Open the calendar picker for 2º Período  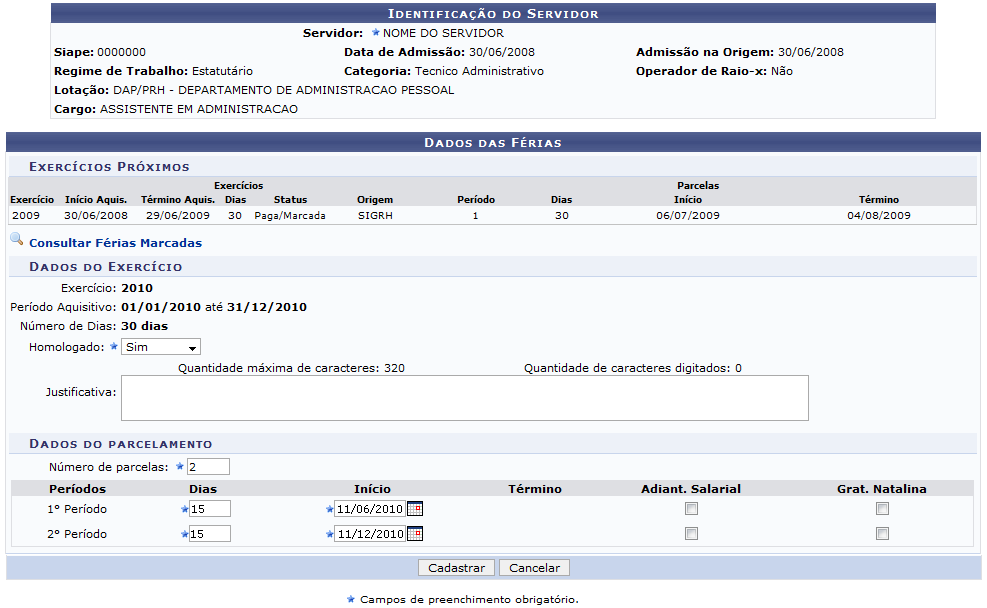(x=415, y=534)
